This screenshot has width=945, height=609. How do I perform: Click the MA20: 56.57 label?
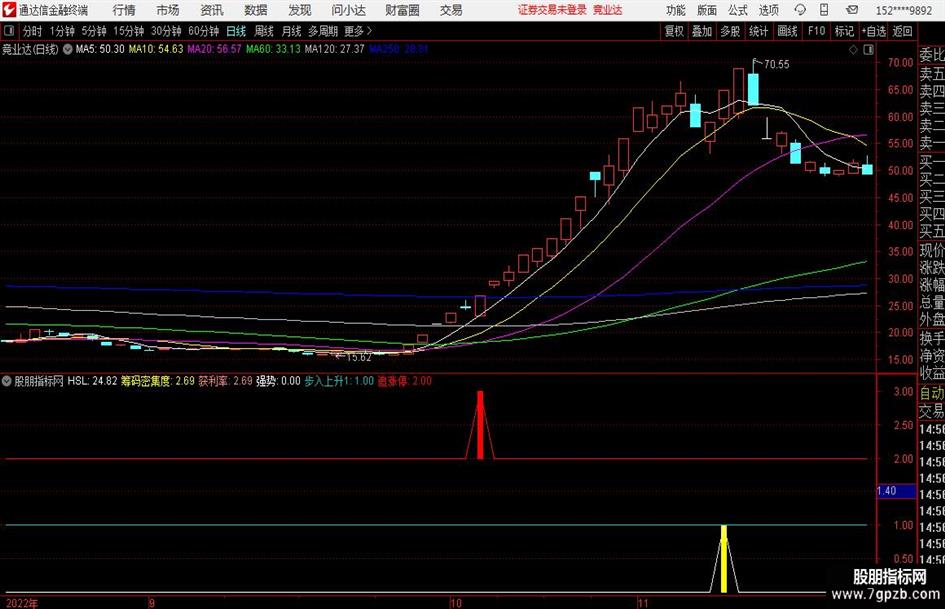[x=214, y=49]
